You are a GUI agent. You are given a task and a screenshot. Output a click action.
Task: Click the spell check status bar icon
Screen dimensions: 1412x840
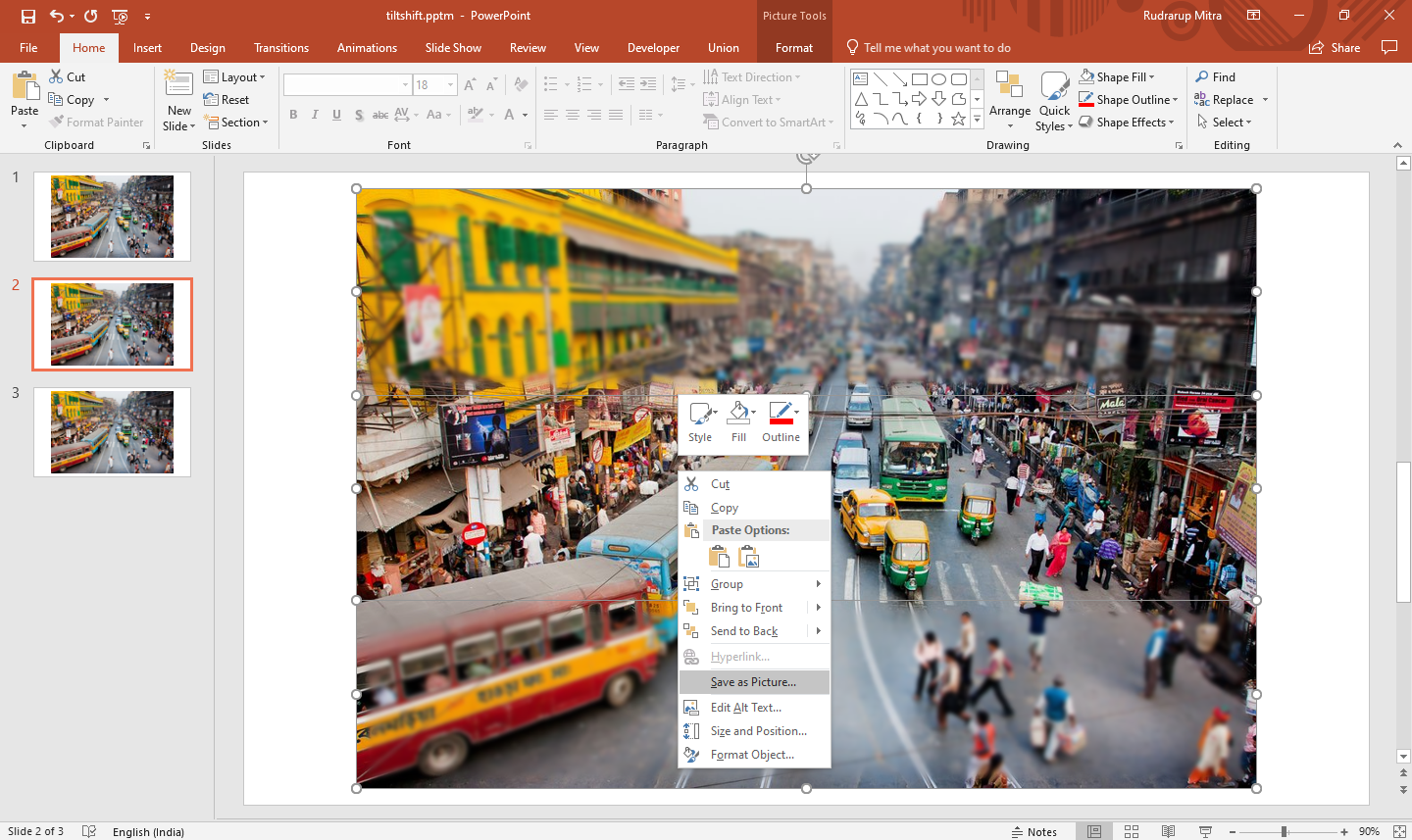(x=89, y=831)
